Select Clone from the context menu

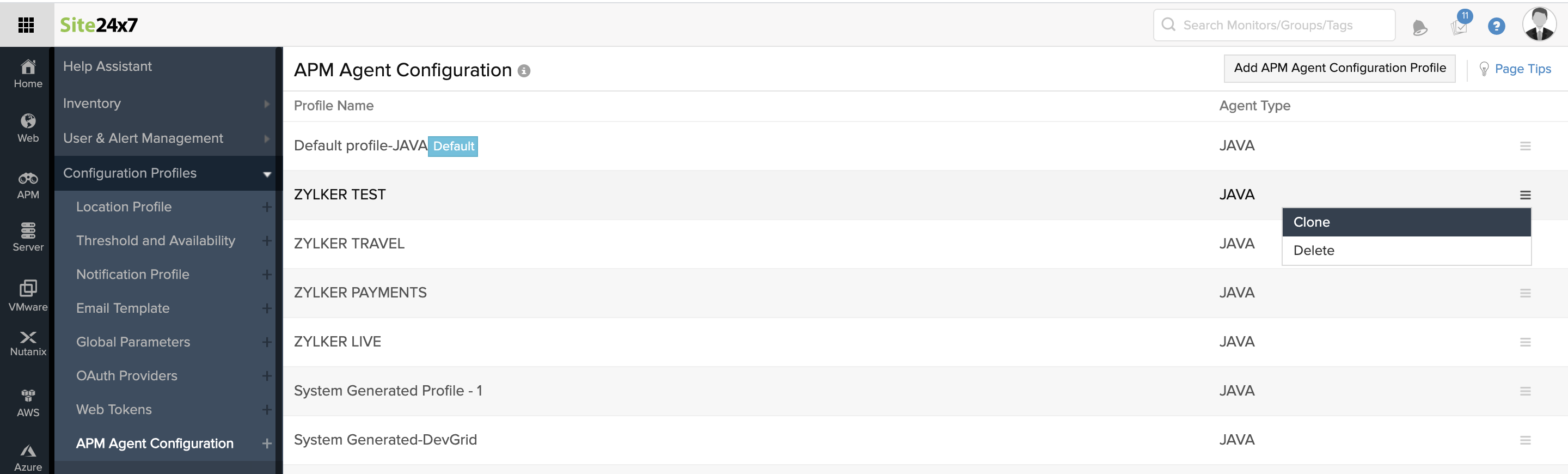click(x=1405, y=222)
